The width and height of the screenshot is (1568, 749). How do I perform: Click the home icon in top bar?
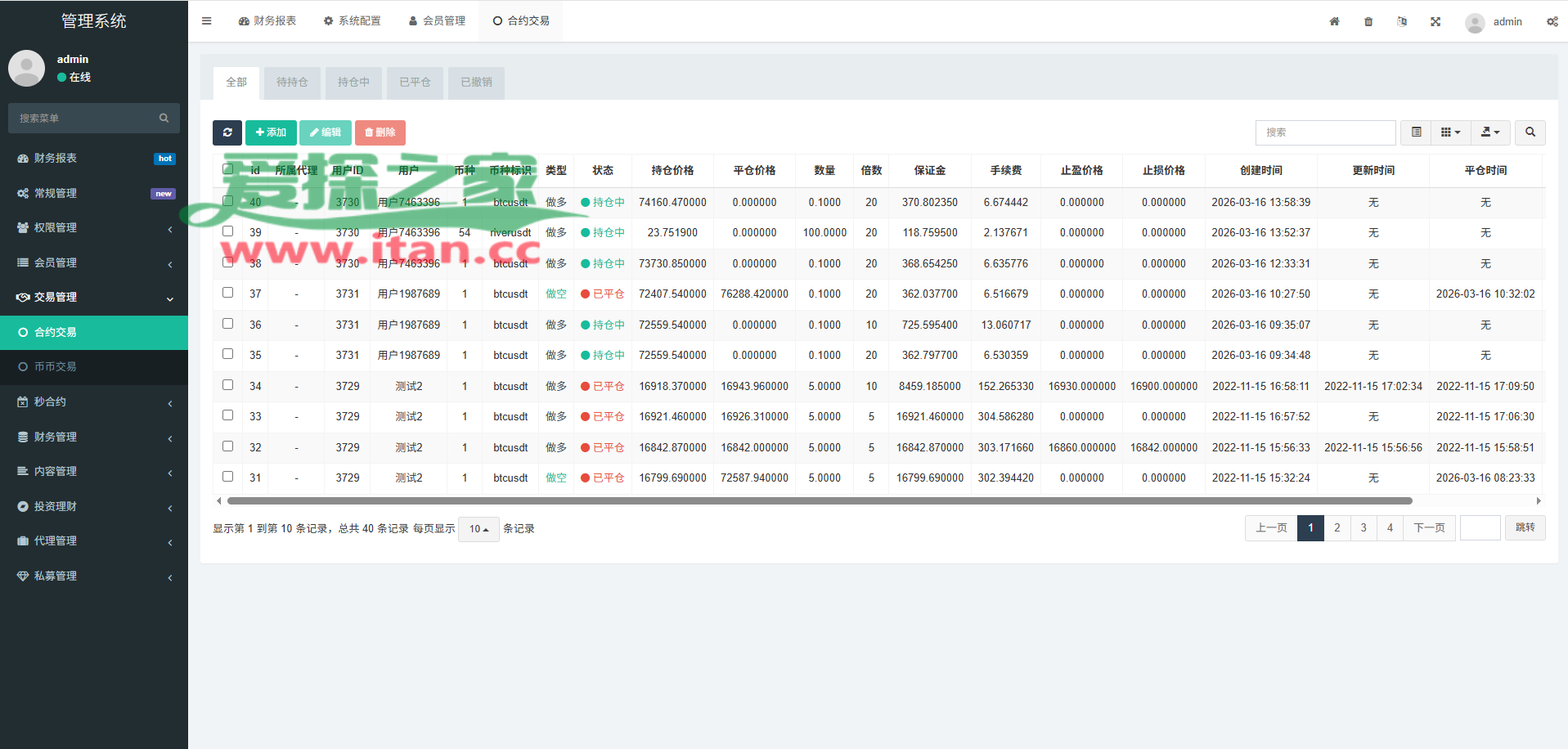coord(1334,22)
